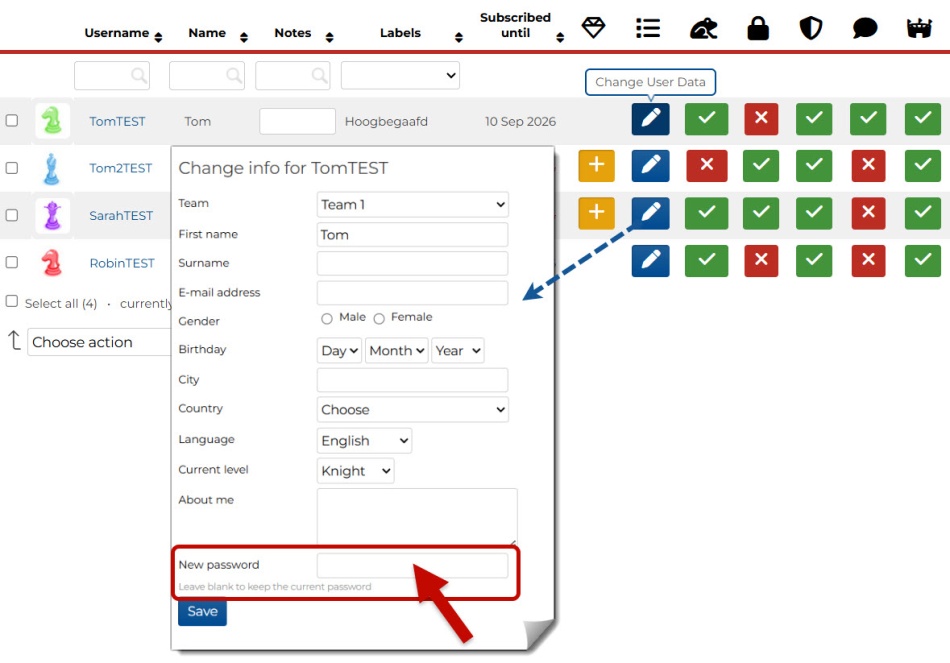Click the pencil edit icon for TomTEST
Image resolution: width=950 pixels, height=663 pixels.
(650, 119)
